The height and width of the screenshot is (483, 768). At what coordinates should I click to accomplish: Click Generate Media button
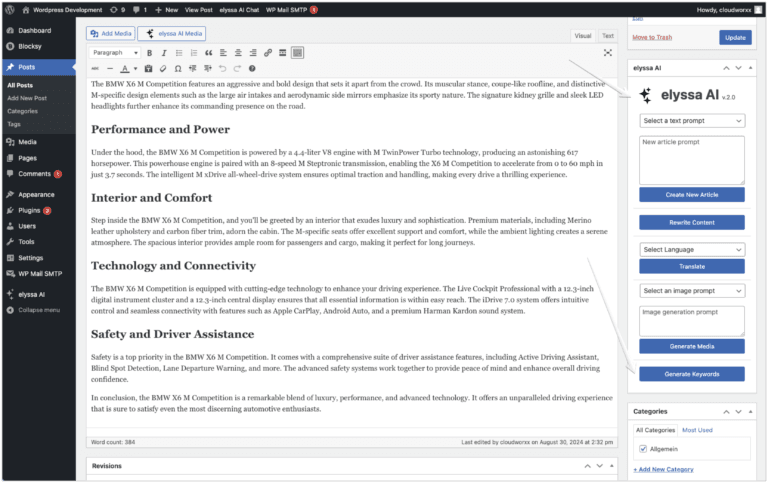pyautogui.click(x=692, y=346)
